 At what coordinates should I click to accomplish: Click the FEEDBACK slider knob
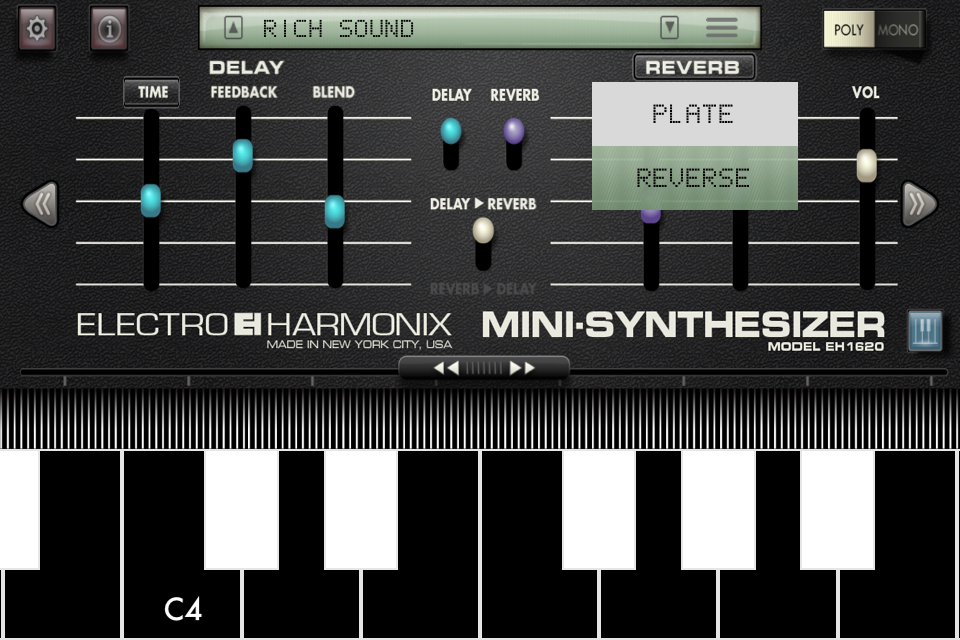point(242,155)
